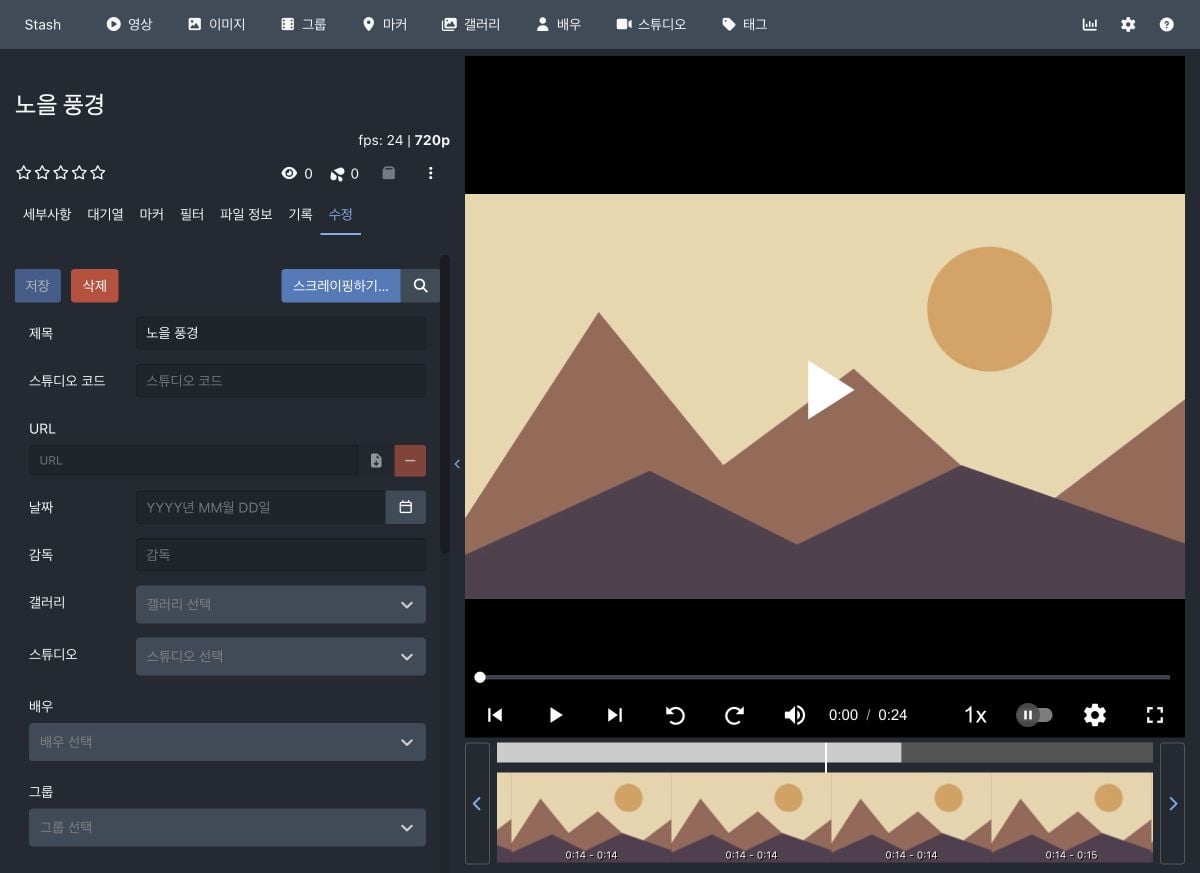1200x873 pixels.
Task: Remove the URL field with minus button
Action: pyautogui.click(x=410, y=461)
